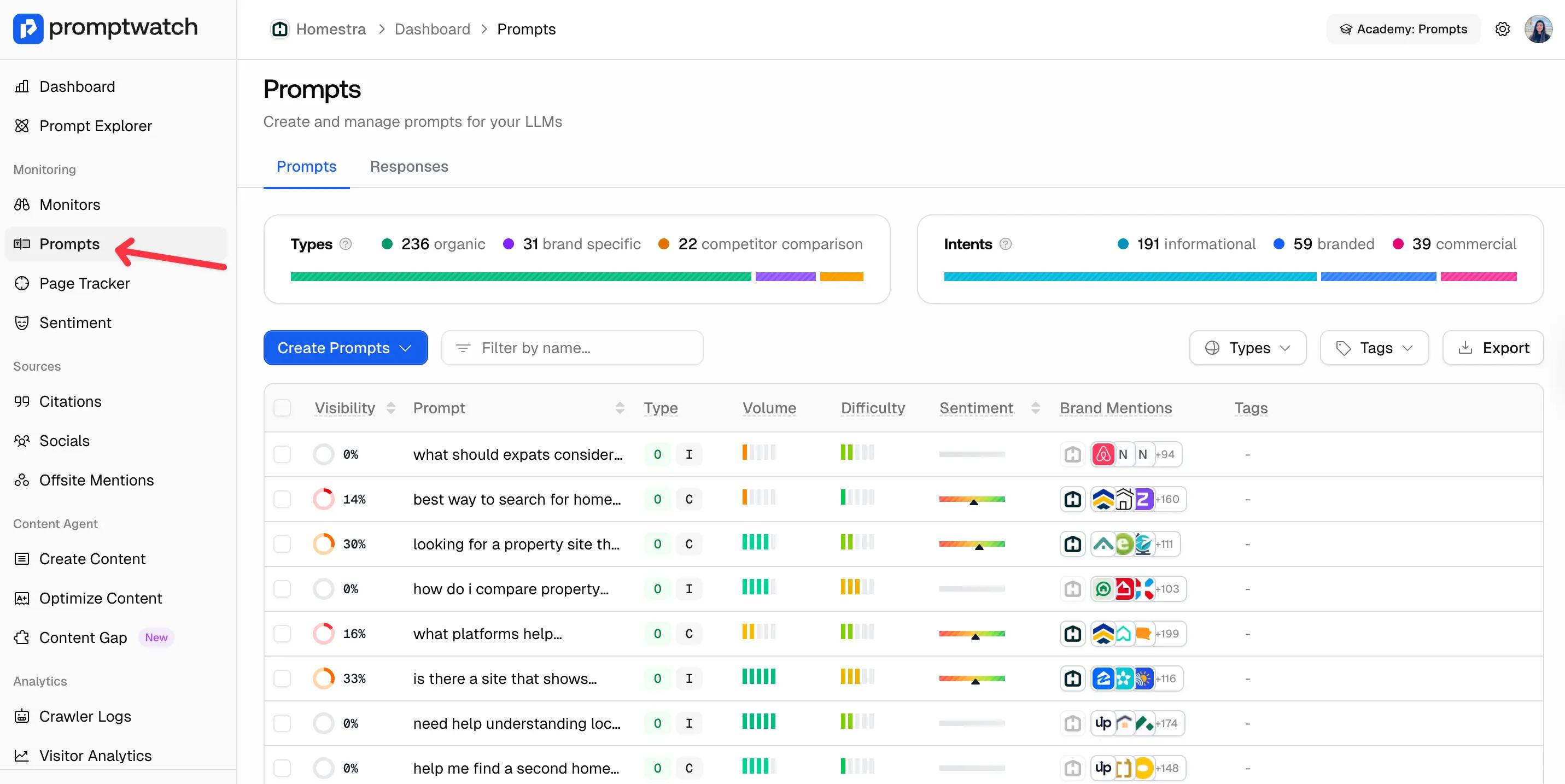Viewport: 1565px width, 784px height.
Task: Open Prompt Explorer in sidebar
Action: tap(95, 126)
